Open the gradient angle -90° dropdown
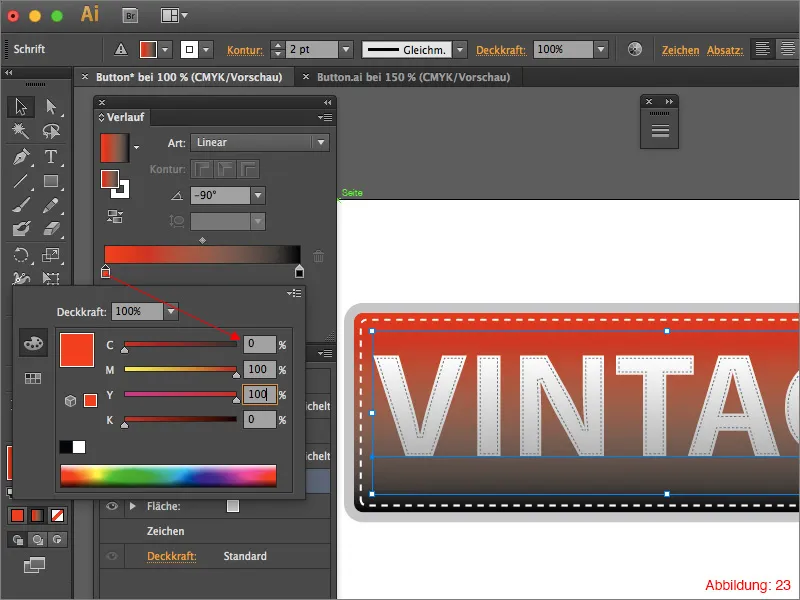This screenshot has width=800, height=600. click(258, 195)
